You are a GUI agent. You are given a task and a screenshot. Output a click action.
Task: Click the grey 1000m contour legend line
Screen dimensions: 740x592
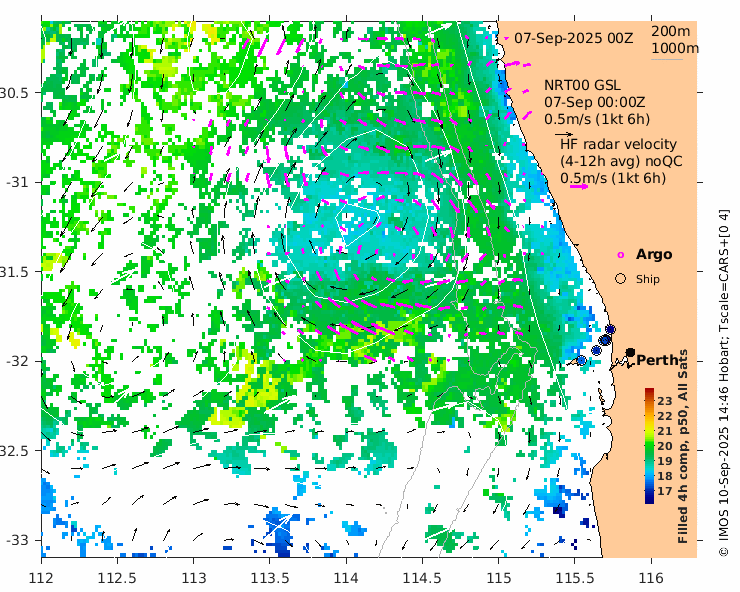click(667, 59)
